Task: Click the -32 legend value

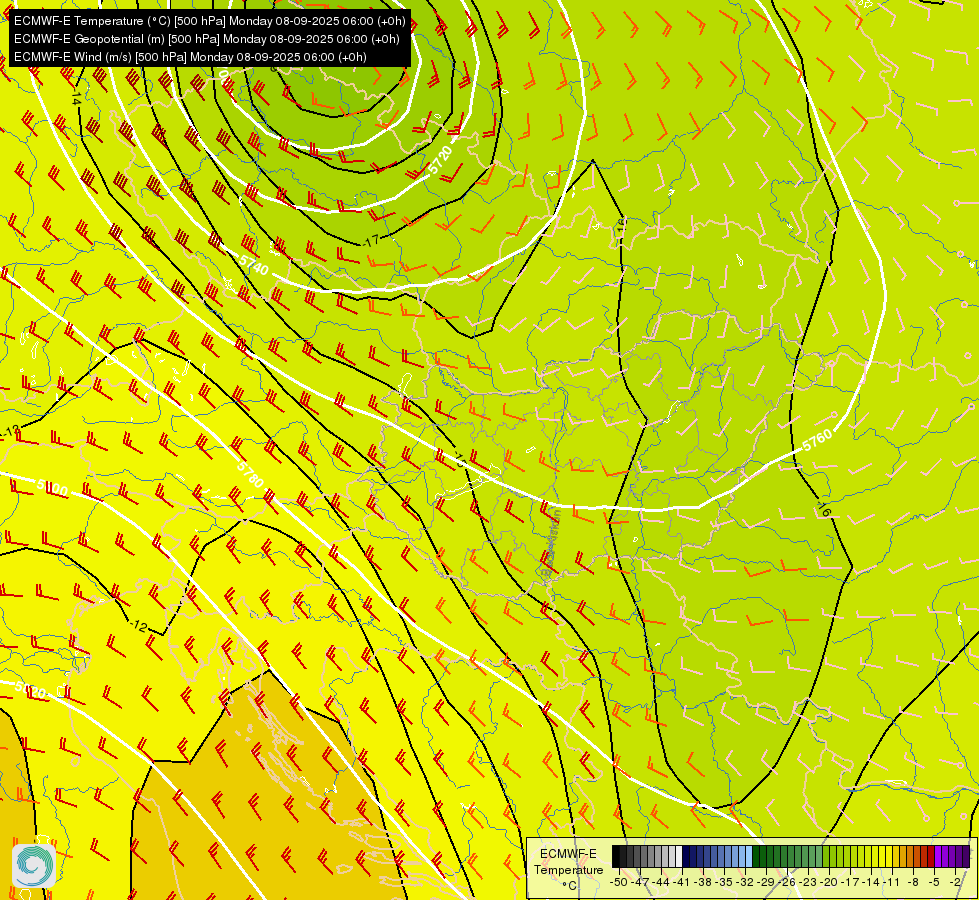Action: (745, 882)
